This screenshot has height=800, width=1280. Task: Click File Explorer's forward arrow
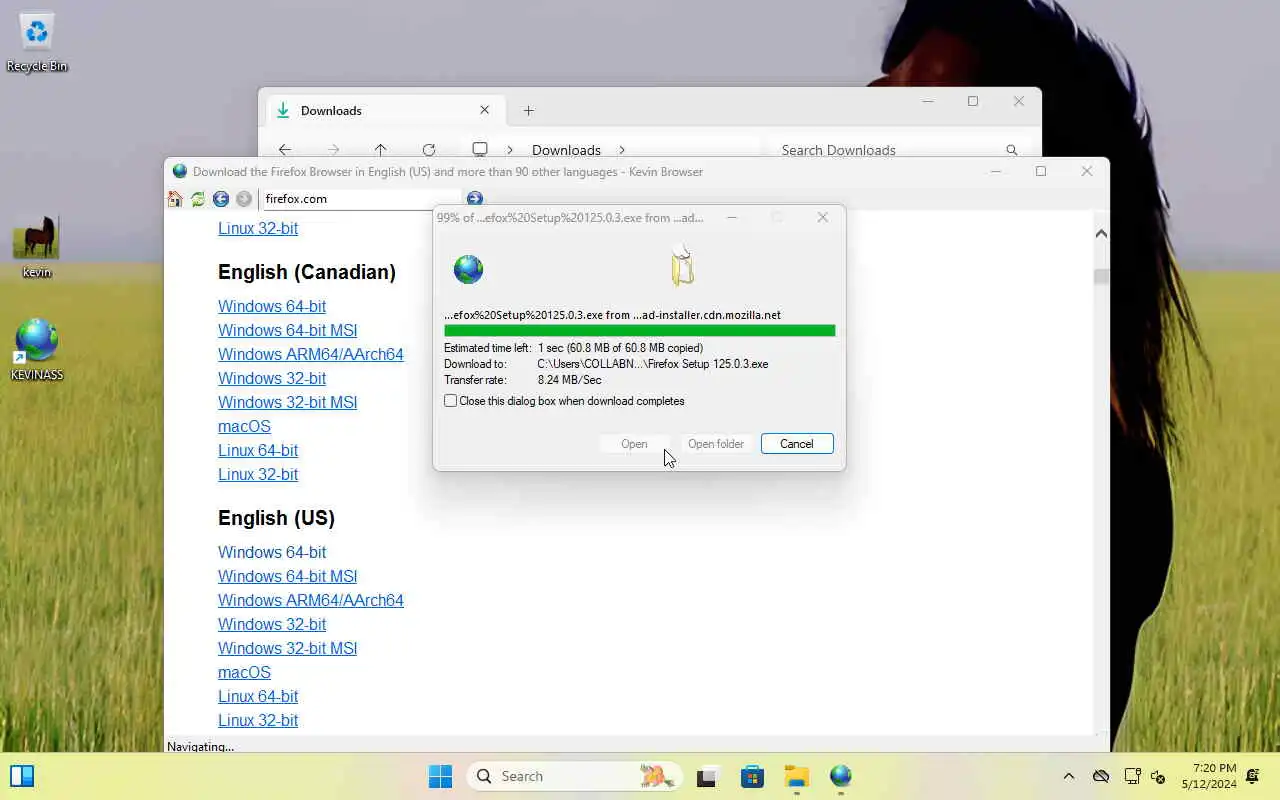click(333, 150)
